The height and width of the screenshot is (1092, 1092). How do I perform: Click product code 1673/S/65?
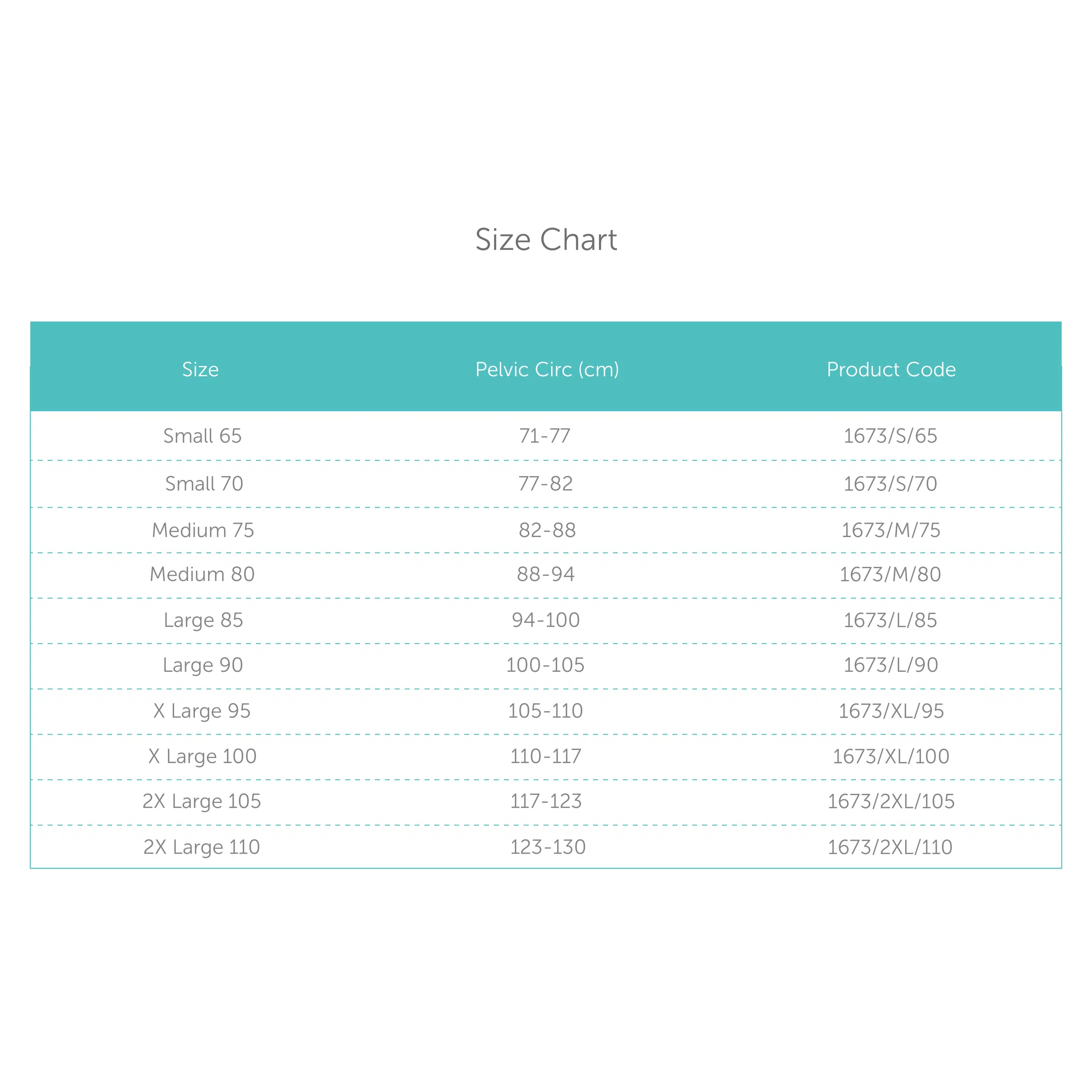(x=890, y=436)
